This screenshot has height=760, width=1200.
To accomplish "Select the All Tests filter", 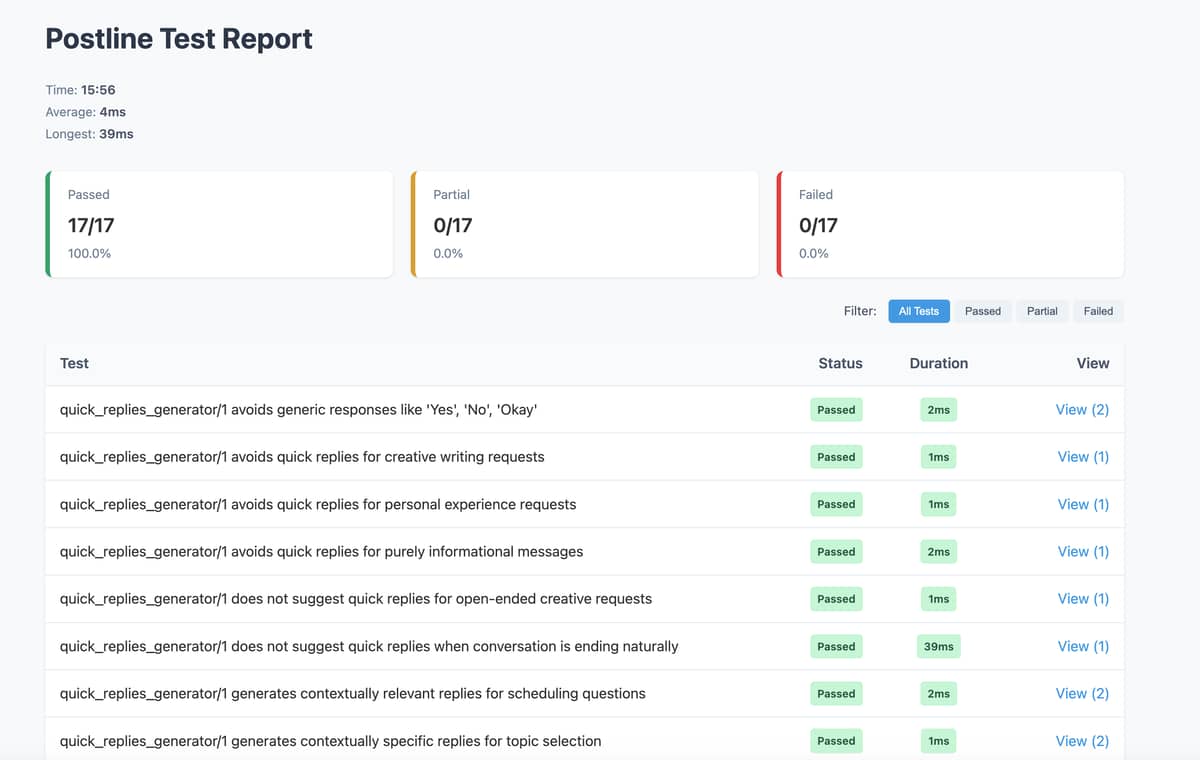I will pos(918,311).
